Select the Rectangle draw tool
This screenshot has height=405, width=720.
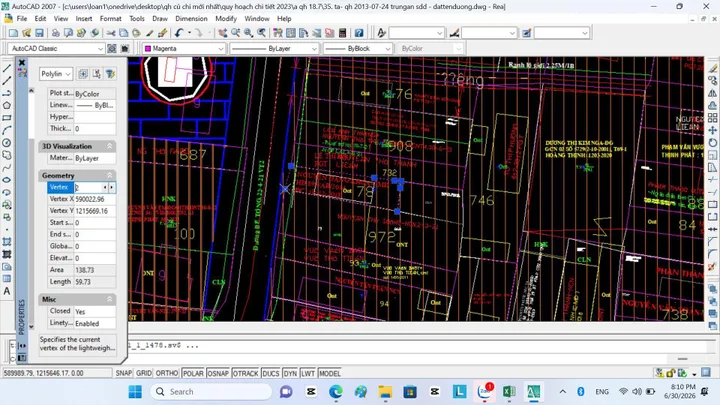(x=7, y=118)
